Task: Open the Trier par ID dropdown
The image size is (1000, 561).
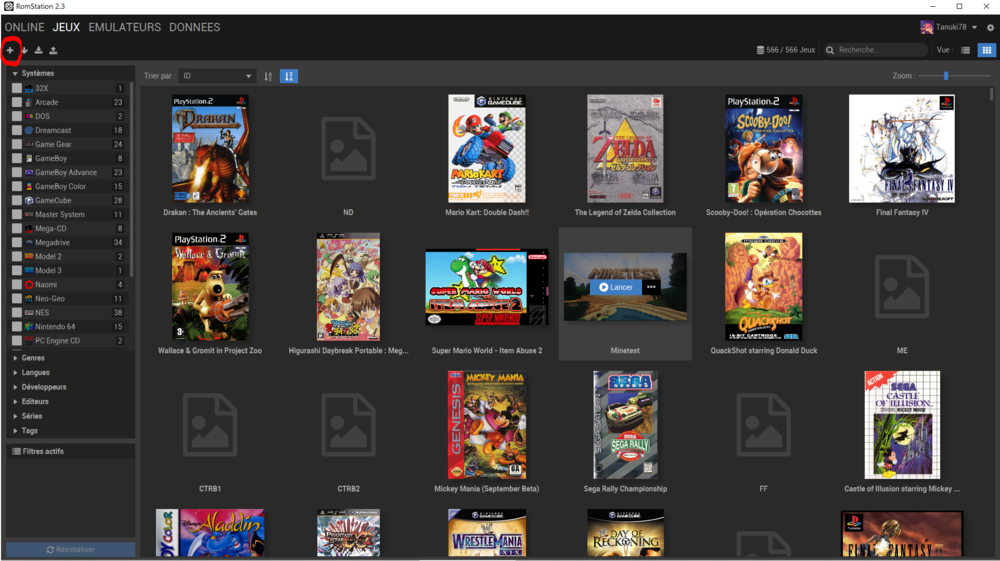Action: point(217,76)
